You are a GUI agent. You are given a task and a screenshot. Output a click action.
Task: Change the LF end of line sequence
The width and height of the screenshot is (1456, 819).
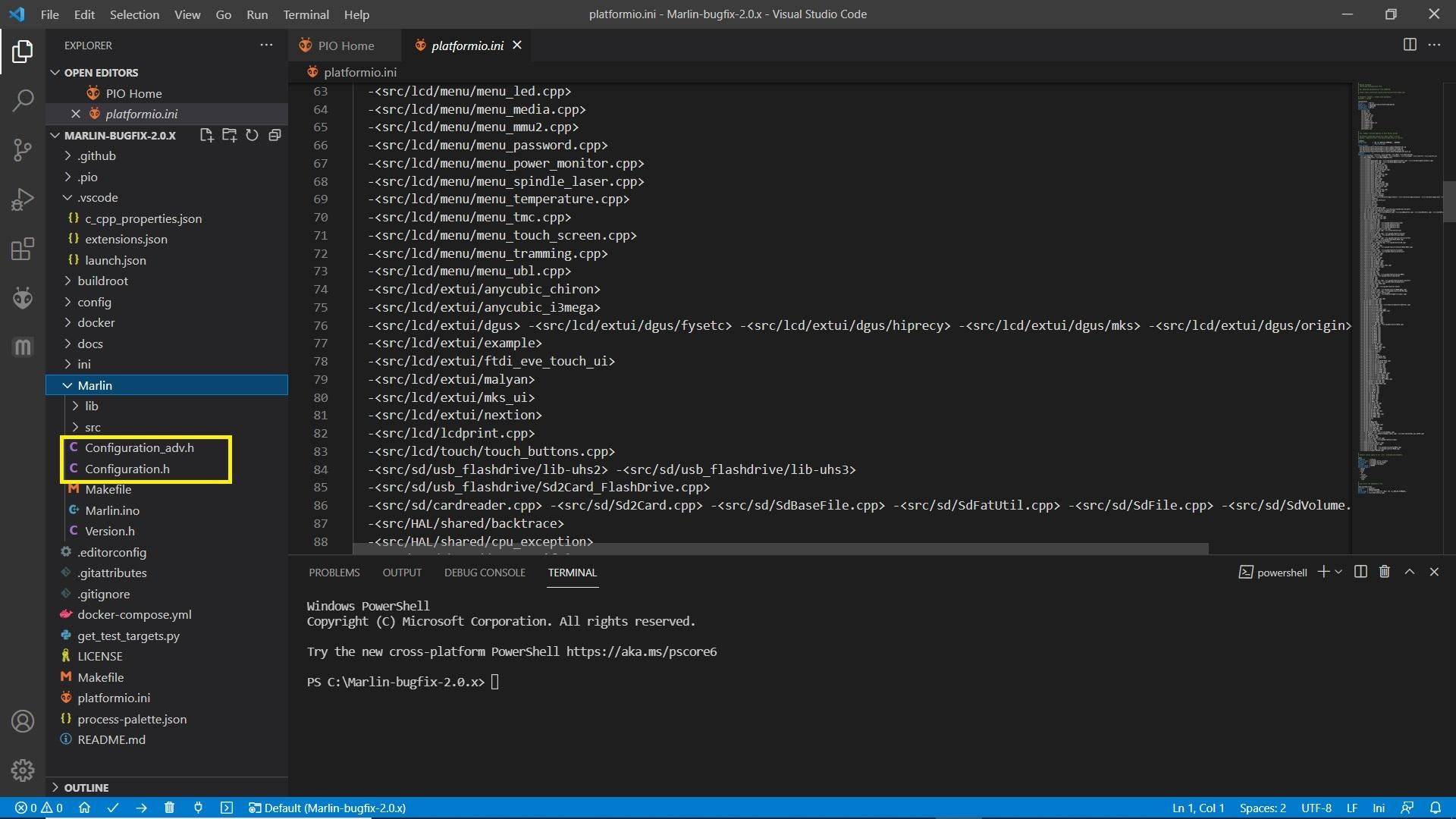pos(1352,808)
